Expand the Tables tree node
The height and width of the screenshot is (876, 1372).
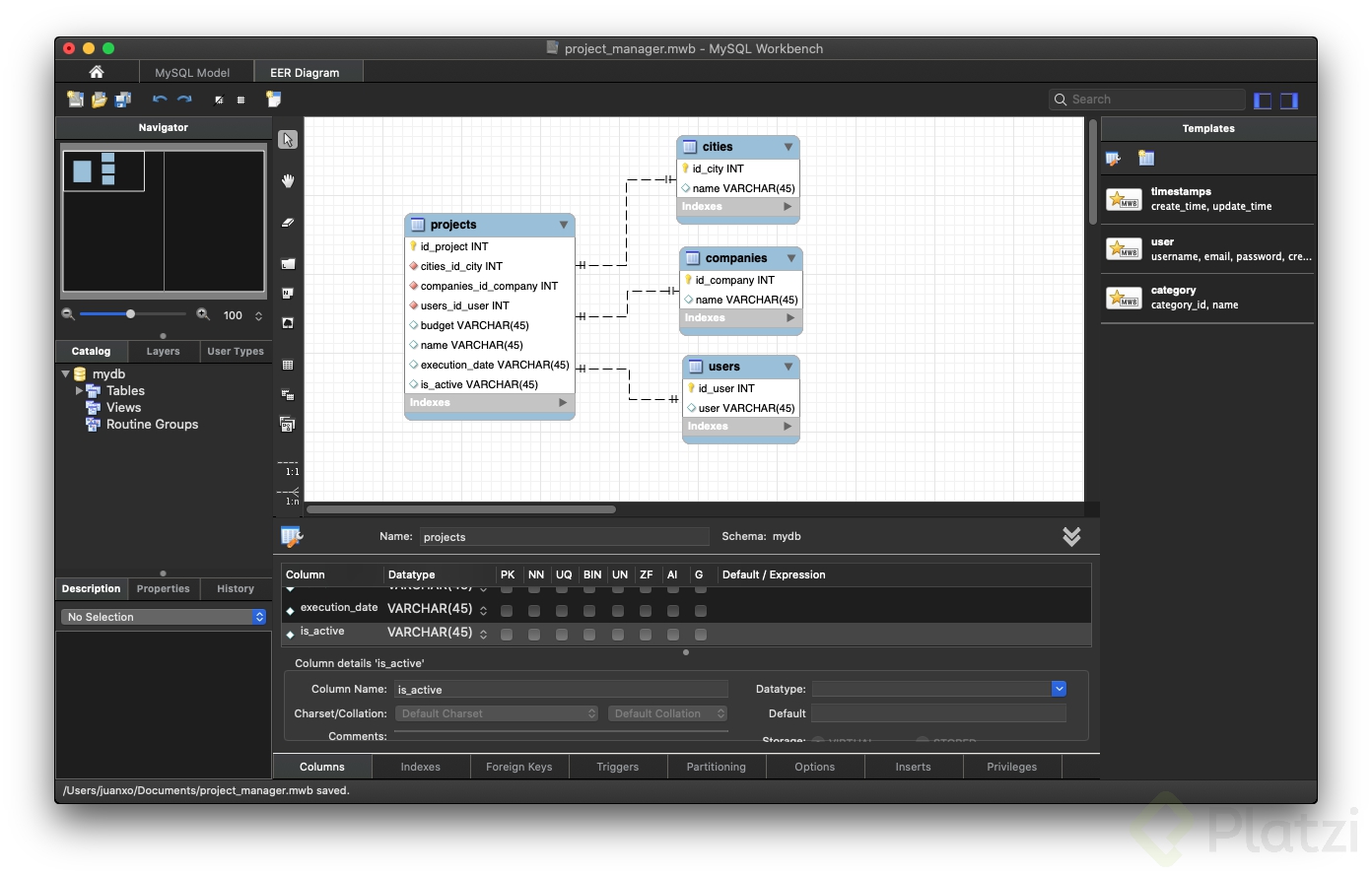[80, 391]
